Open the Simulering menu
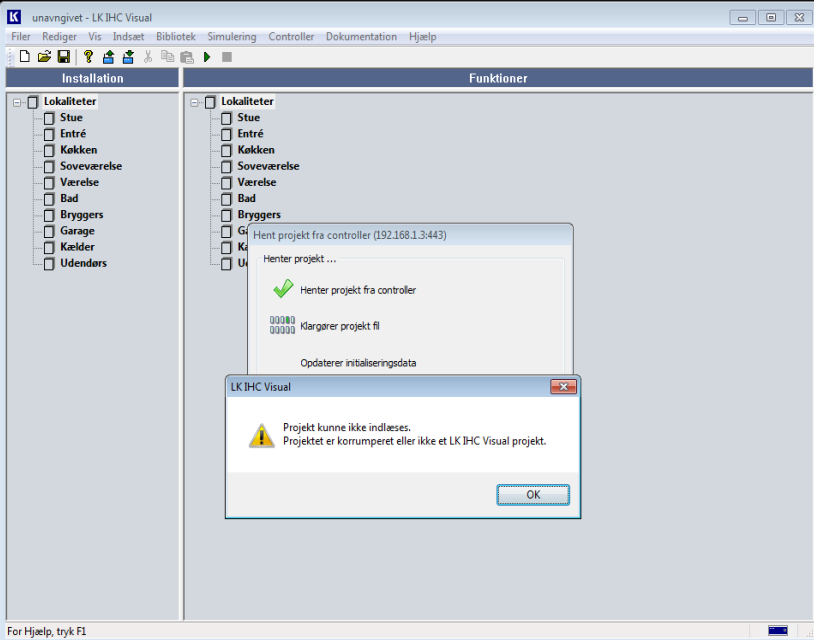The width and height of the screenshot is (814, 640). pos(231,37)
